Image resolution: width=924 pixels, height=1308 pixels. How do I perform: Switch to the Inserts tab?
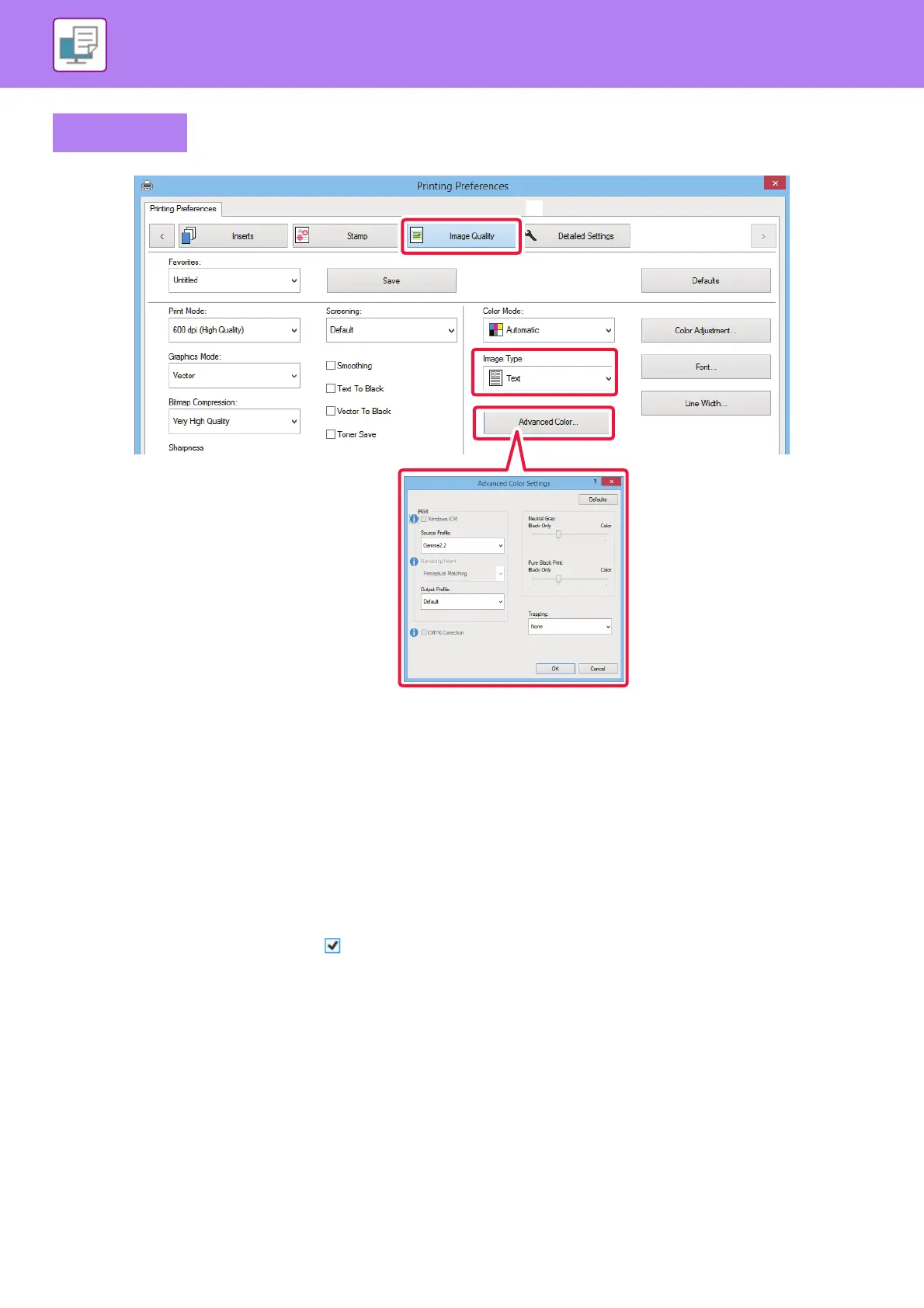233,236
